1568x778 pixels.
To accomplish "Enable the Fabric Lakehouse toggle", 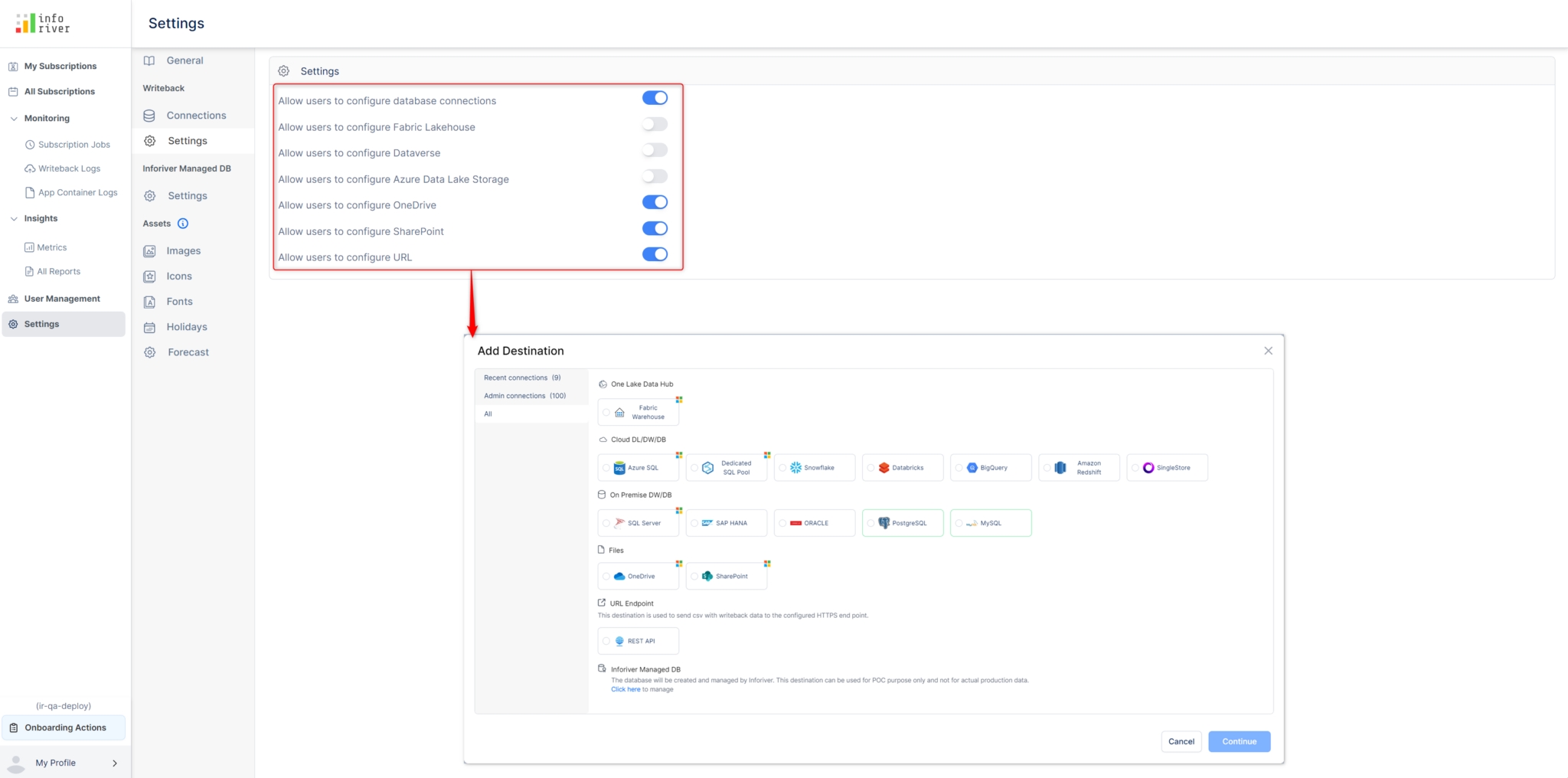I will click(x=655, y=124).
